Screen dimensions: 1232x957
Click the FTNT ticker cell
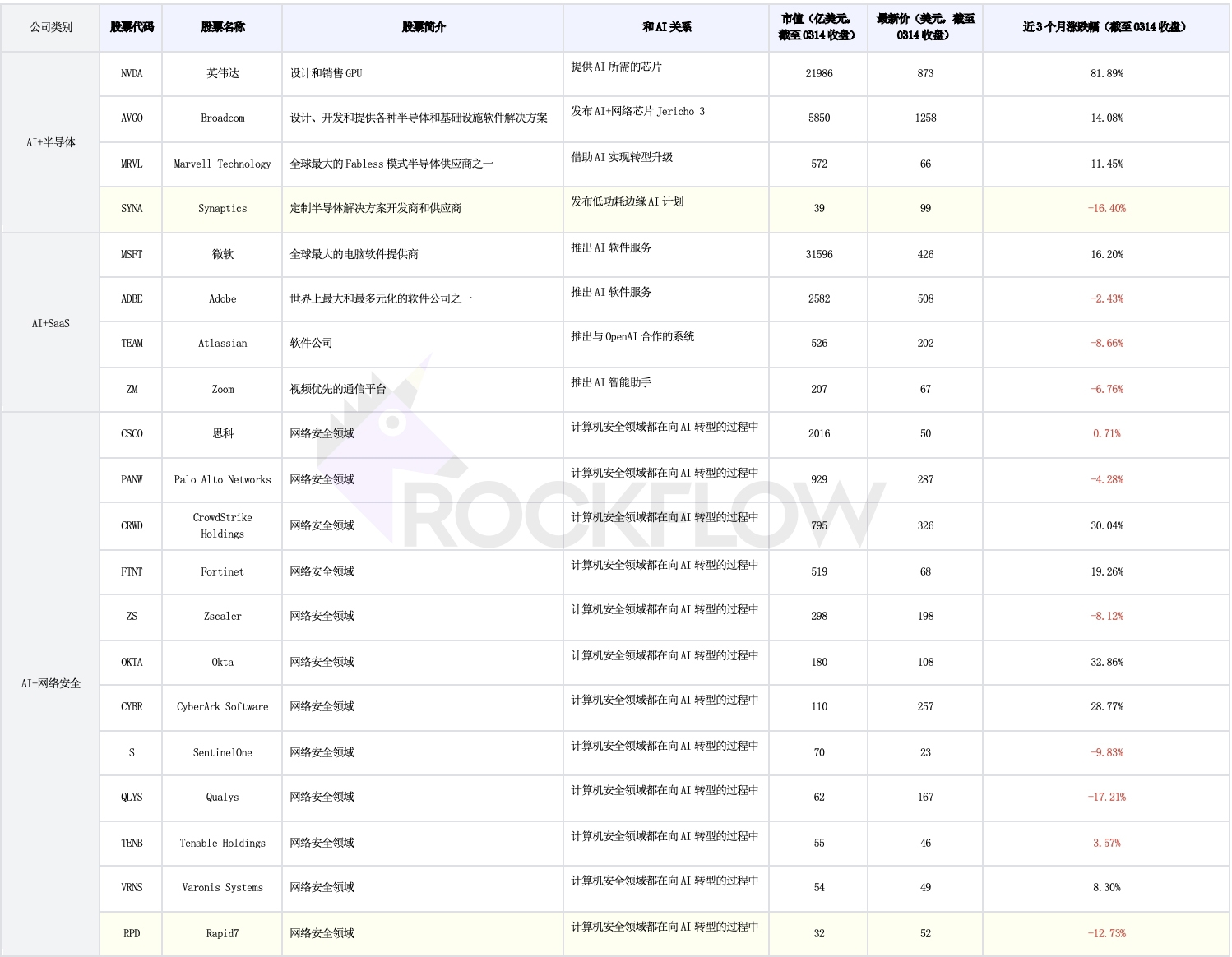132,572
